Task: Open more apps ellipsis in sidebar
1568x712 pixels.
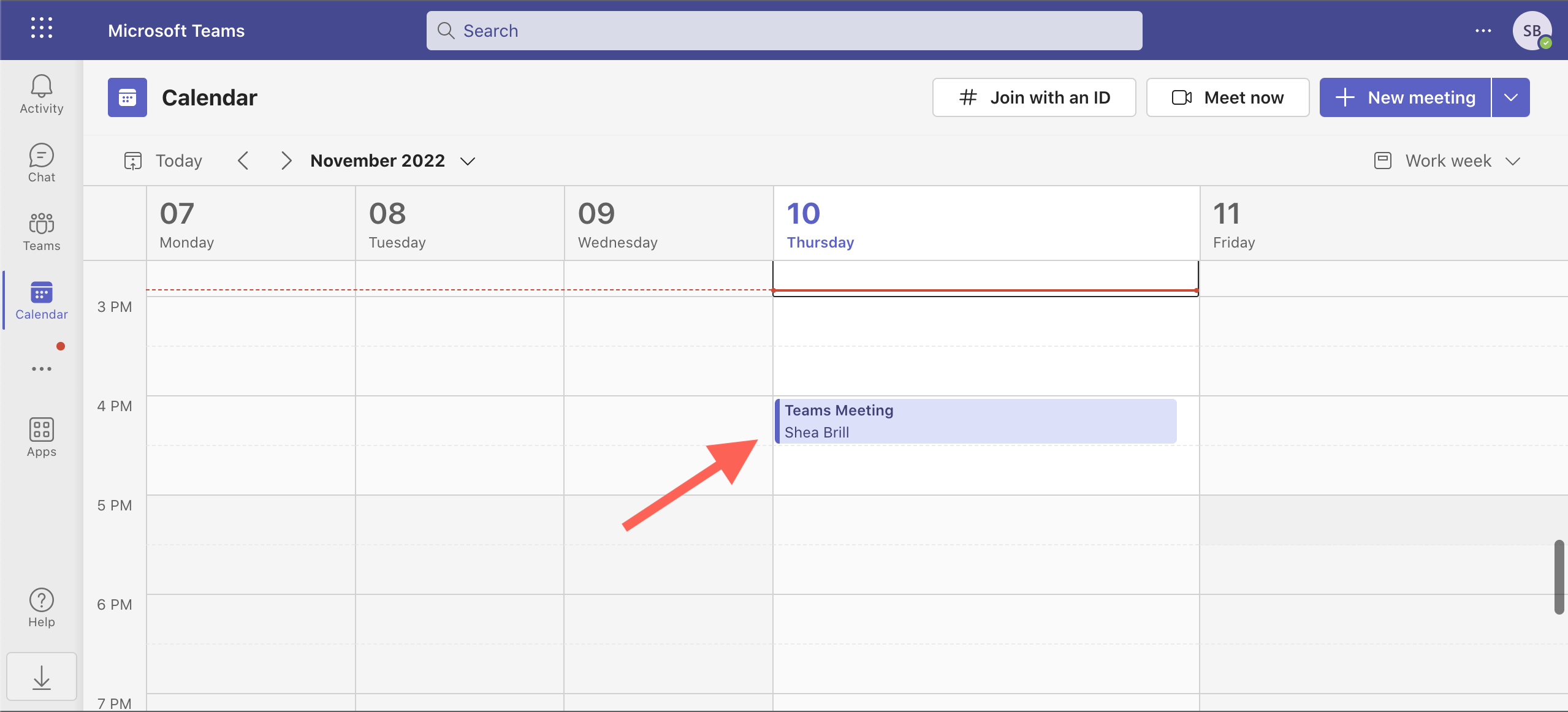Action: point(42,369)
